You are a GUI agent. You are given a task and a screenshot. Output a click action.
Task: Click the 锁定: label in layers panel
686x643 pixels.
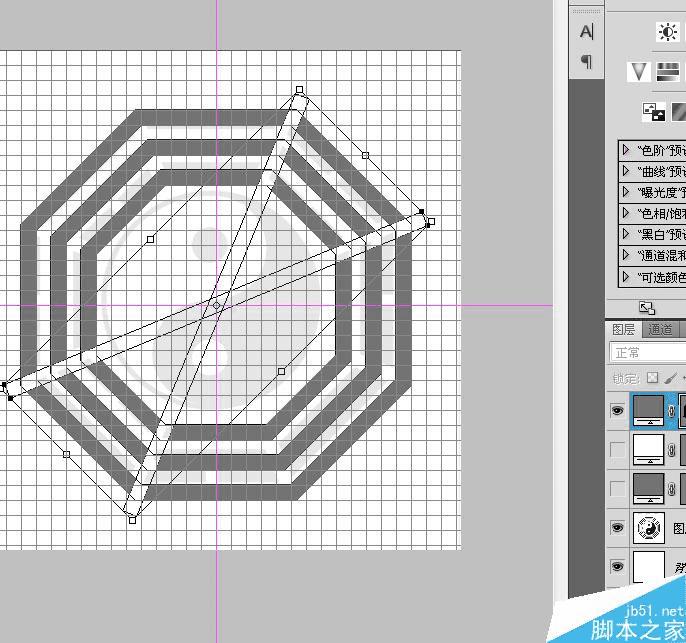627,378
